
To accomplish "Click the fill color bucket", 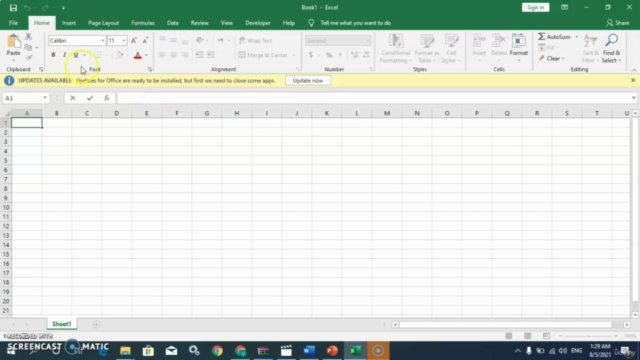I will coord(119,55).
